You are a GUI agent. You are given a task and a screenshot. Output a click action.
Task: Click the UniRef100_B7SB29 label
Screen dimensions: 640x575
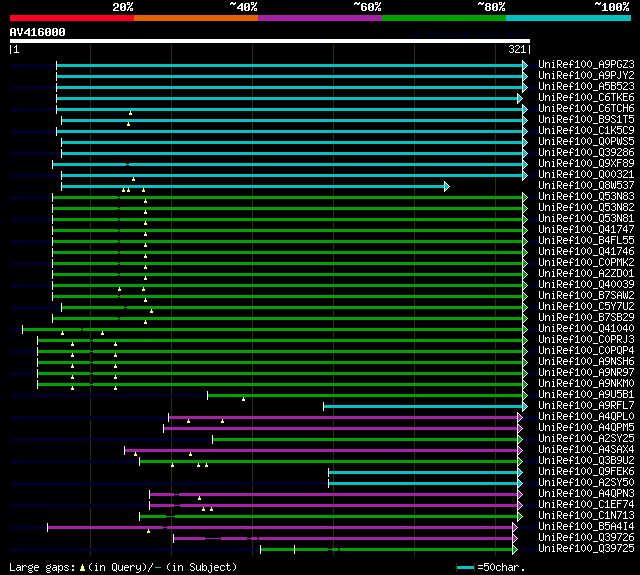(586, 318)
